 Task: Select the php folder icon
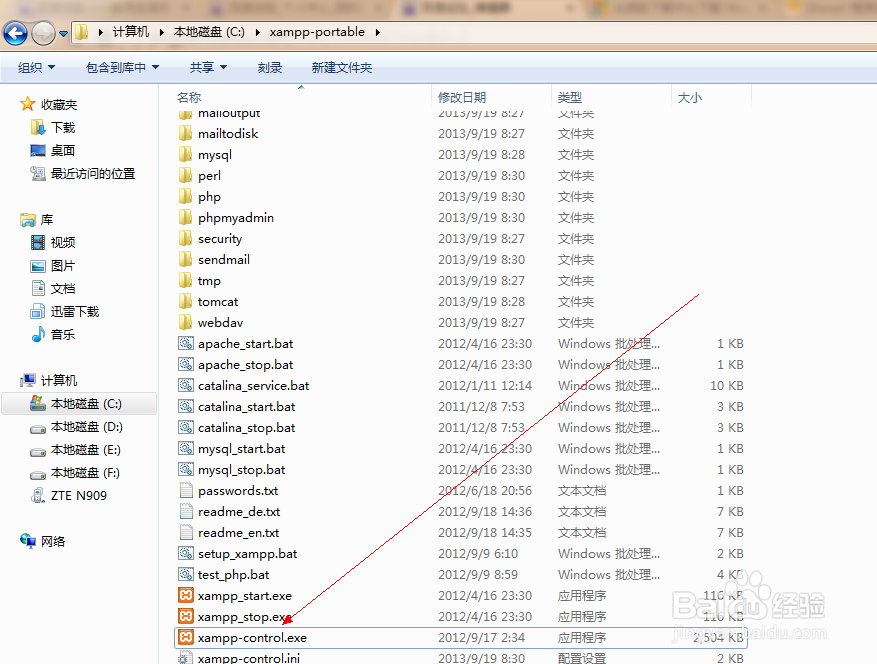tap(186, 196)
